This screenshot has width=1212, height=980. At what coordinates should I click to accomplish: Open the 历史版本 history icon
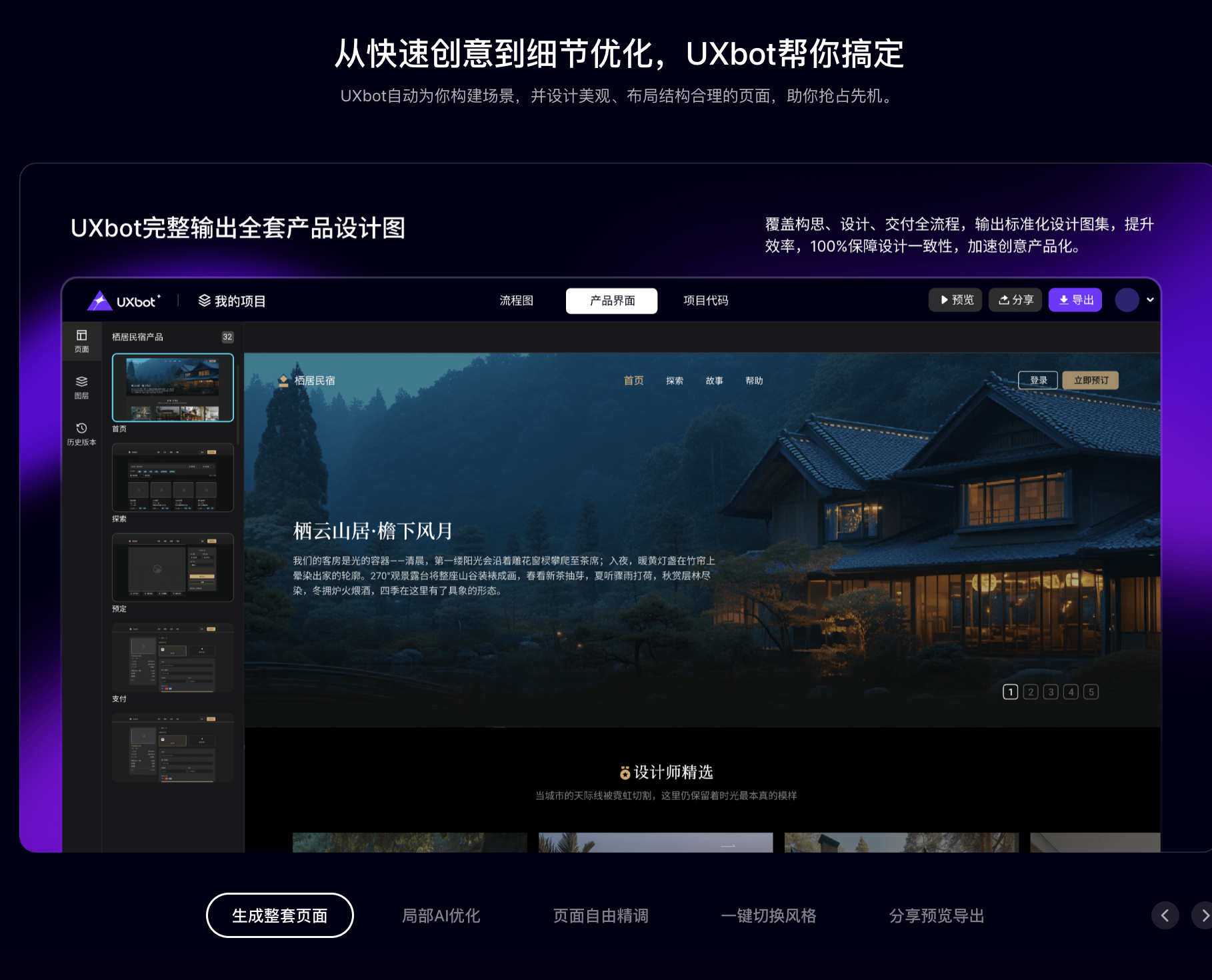pos(81,433)
